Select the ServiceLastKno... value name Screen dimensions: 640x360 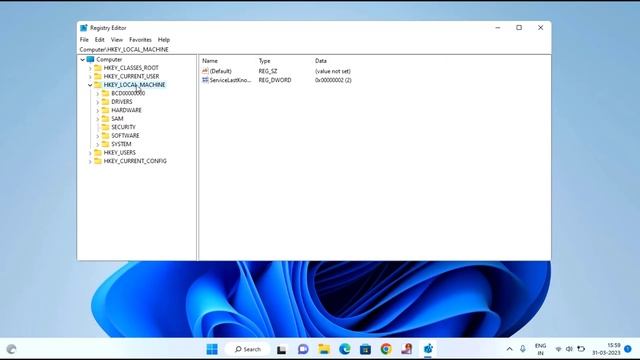231,80
